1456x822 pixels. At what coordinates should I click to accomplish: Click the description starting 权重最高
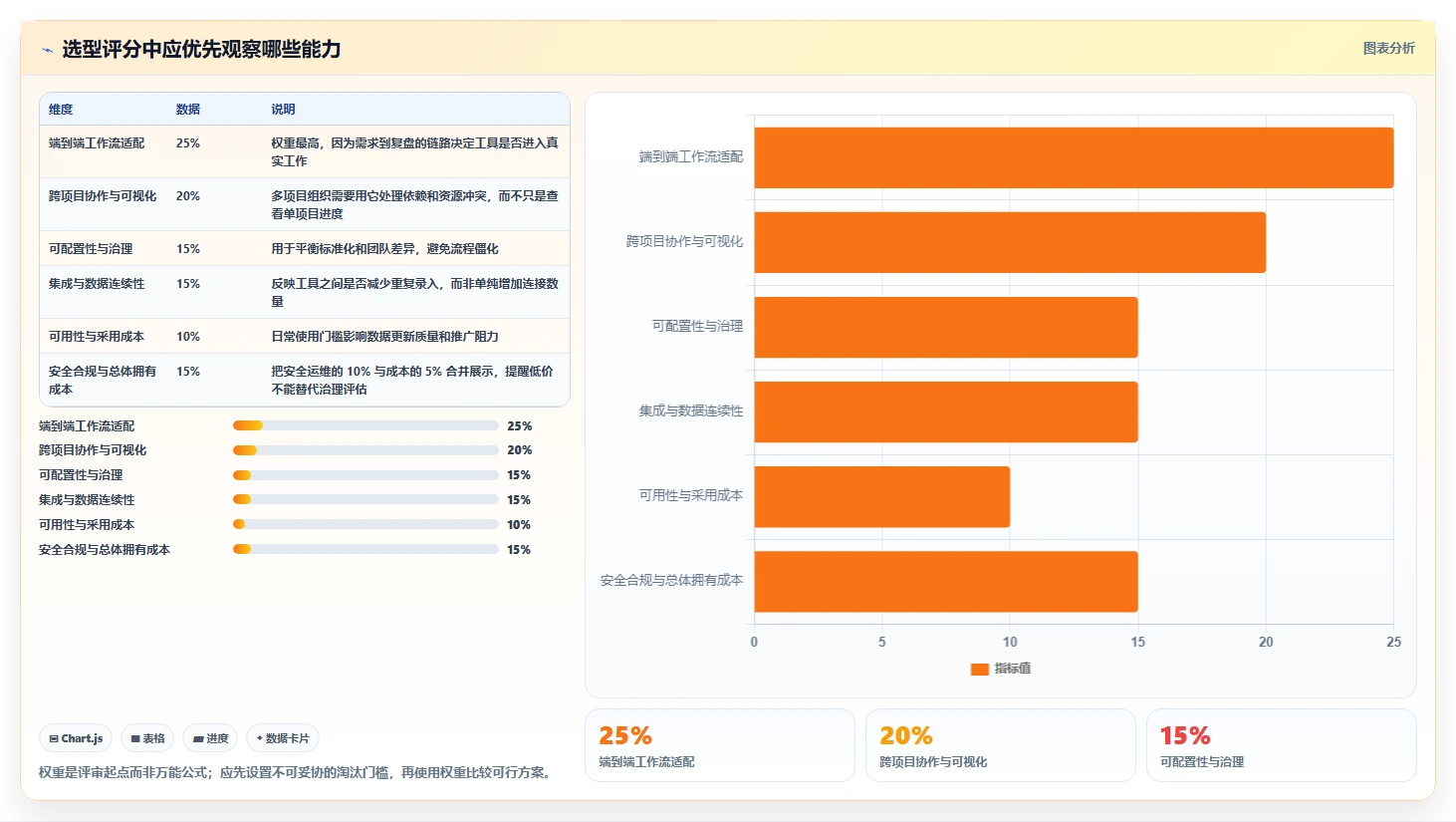point(414,152)
